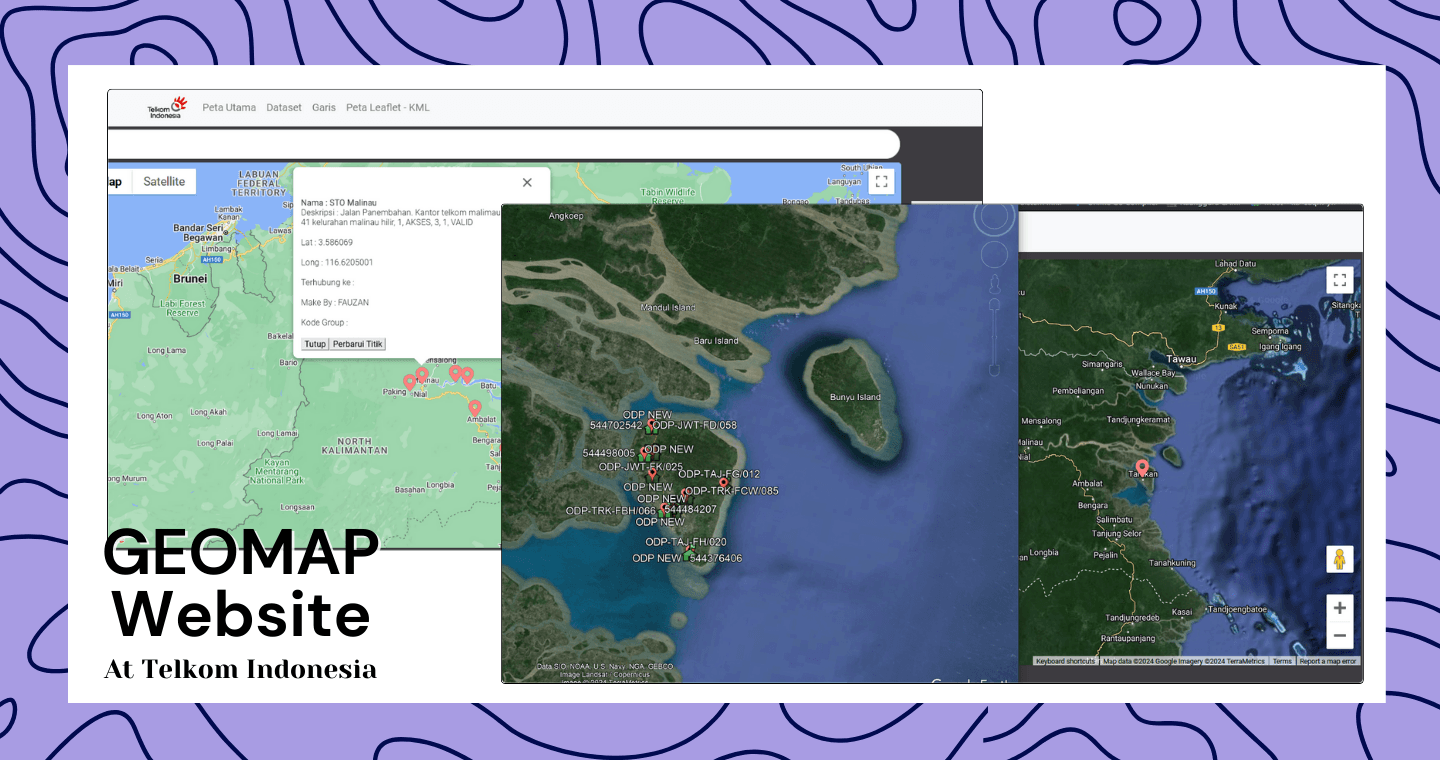Toggle fullscreen on the left roadmap
1440x760 pixels.
(881, 181)
